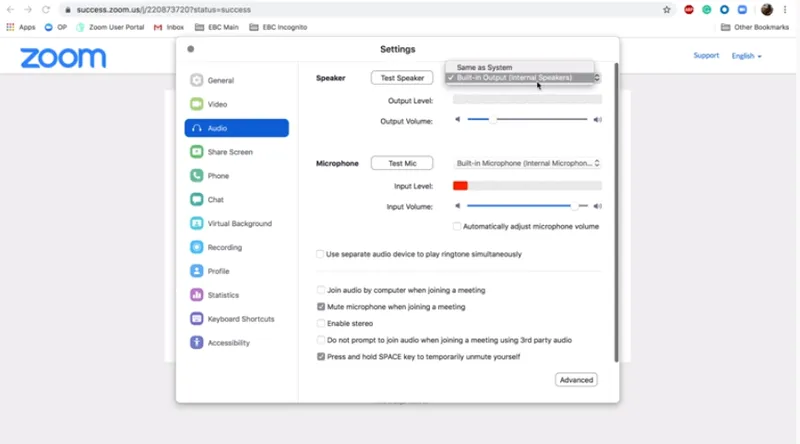Enable automatically adjust microphone volume
Image resolution: width=800 pixels, height=444 pixels.
(457, 226)
